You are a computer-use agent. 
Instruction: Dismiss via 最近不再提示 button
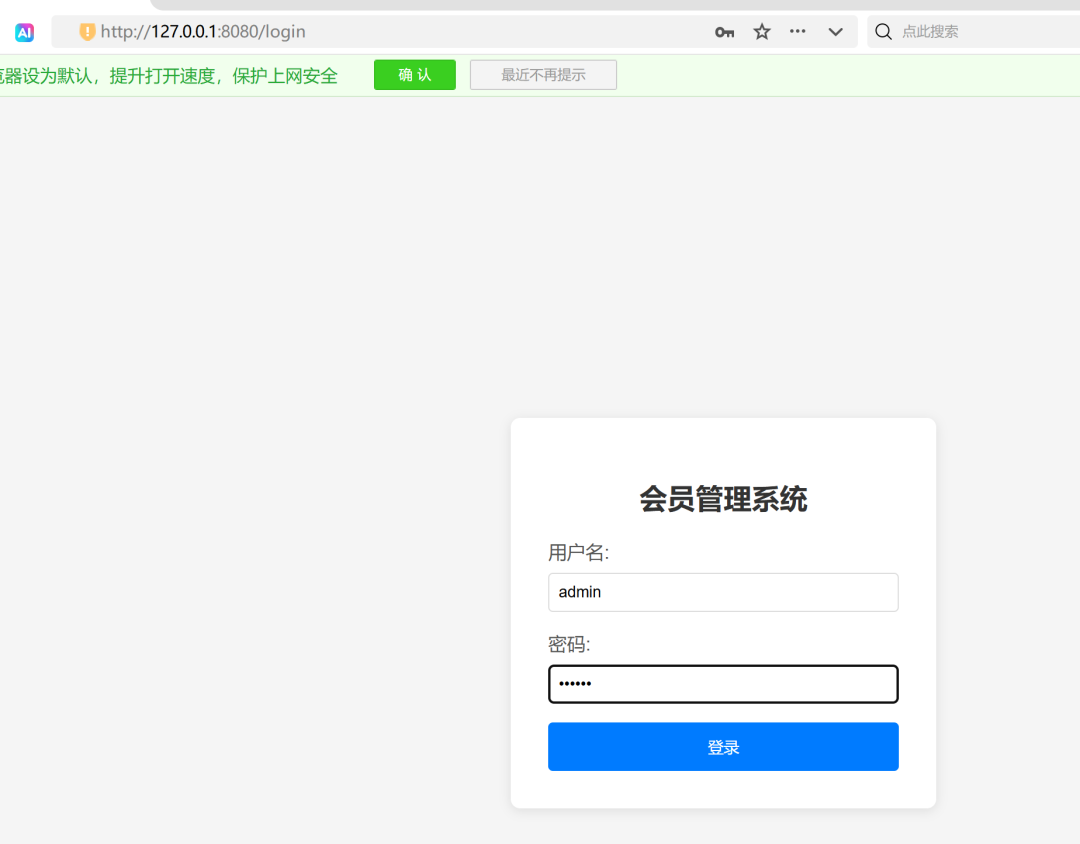pyautogui.click(x=543, y=74)
